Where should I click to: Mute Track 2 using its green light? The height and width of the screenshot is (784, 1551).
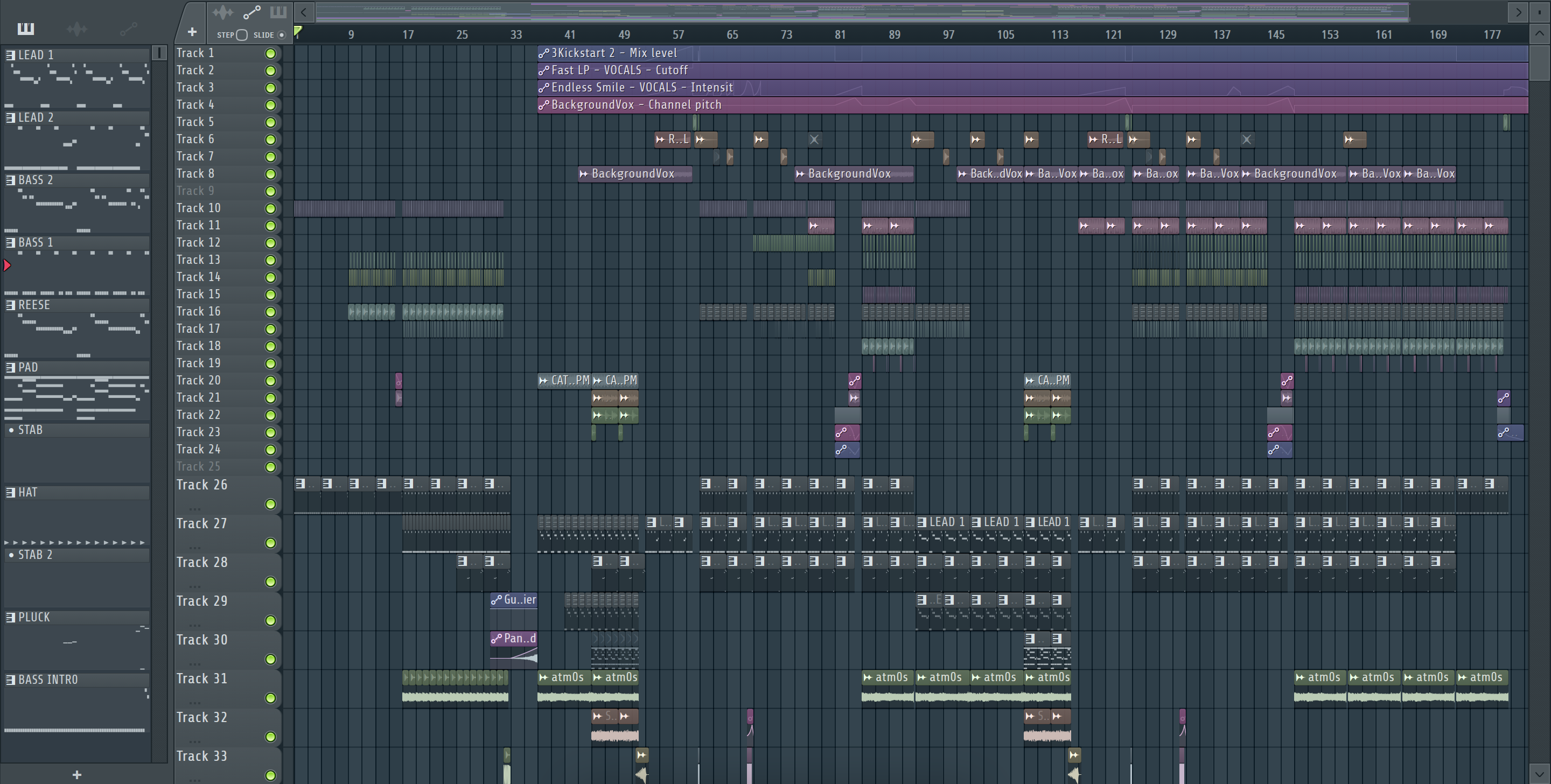[271, 71]
